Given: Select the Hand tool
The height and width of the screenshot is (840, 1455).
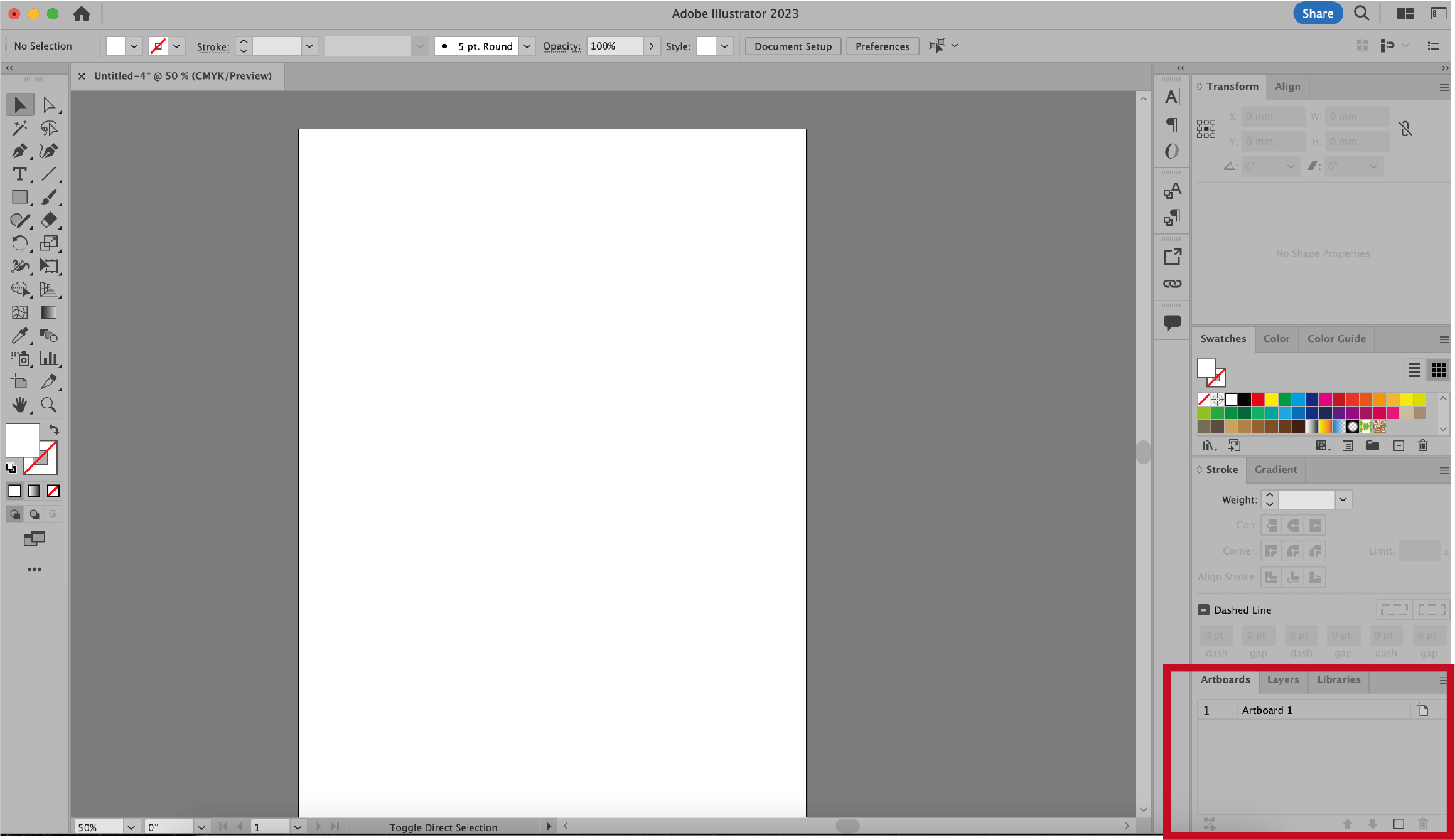Looking at the screenshot, I should pos(19,405).
